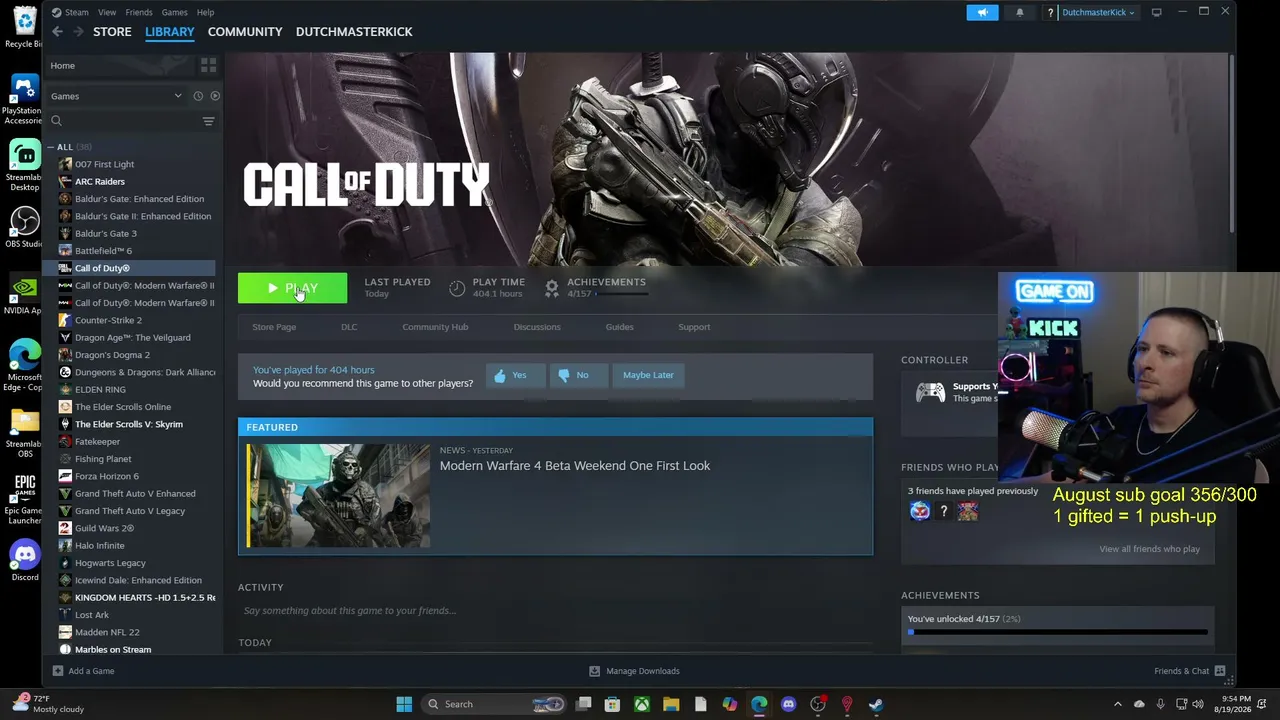The width and height of the screenshot is (1280, 720).
Task: Open the Steam announcements megaphone icon
Action: pyautogui.click(x=982, y=12)
